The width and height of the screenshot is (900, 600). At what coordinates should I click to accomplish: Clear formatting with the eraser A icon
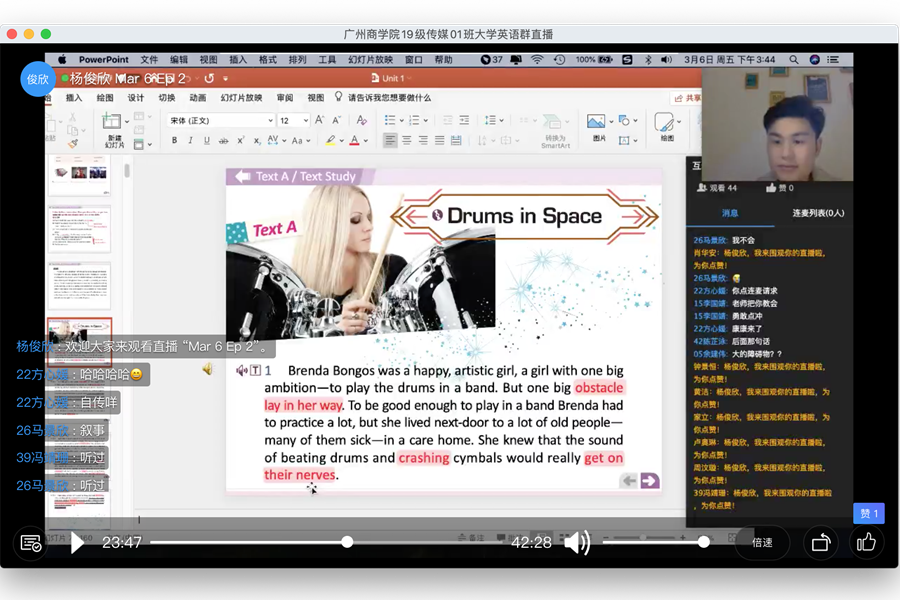362,120
